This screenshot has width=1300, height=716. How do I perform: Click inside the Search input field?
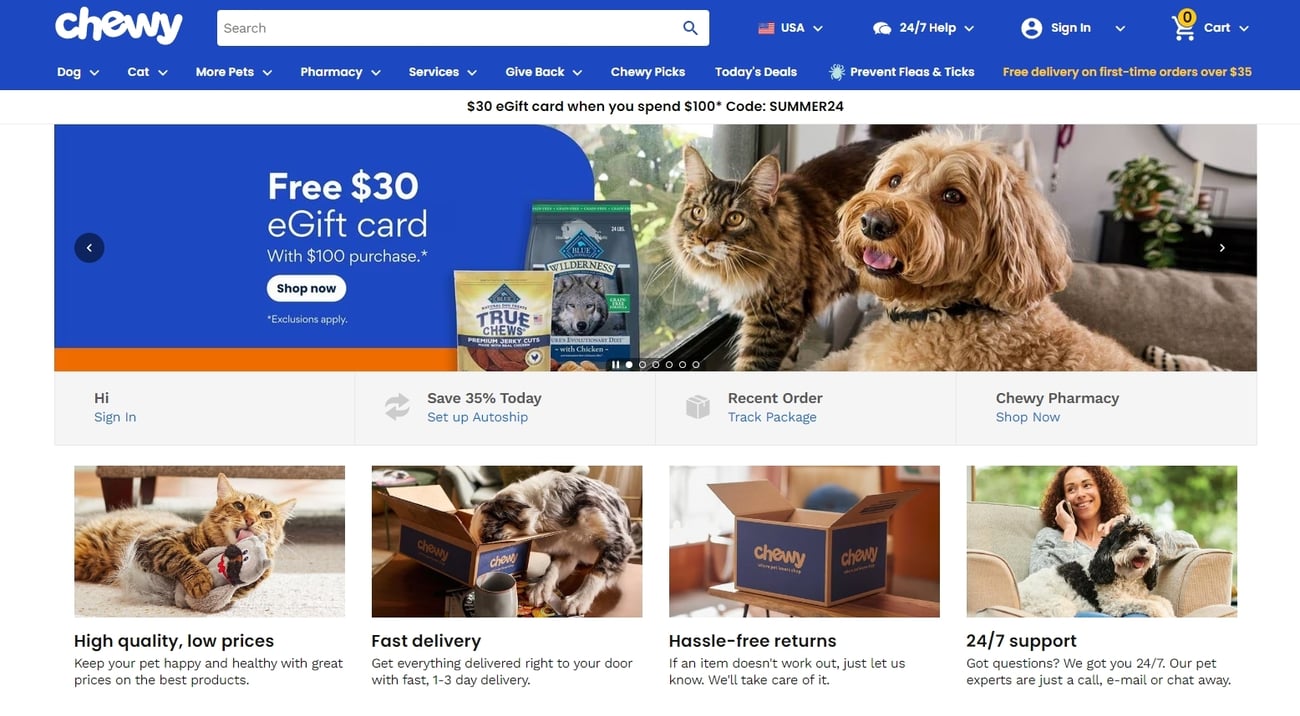tap(445, 28)
